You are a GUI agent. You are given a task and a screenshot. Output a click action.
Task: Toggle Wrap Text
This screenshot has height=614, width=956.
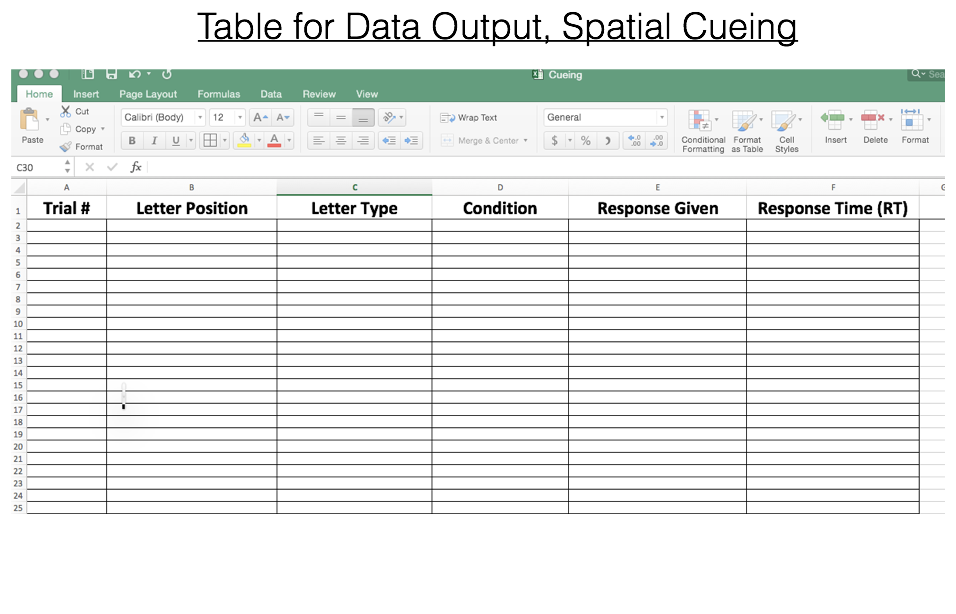(x=468, y=118)
